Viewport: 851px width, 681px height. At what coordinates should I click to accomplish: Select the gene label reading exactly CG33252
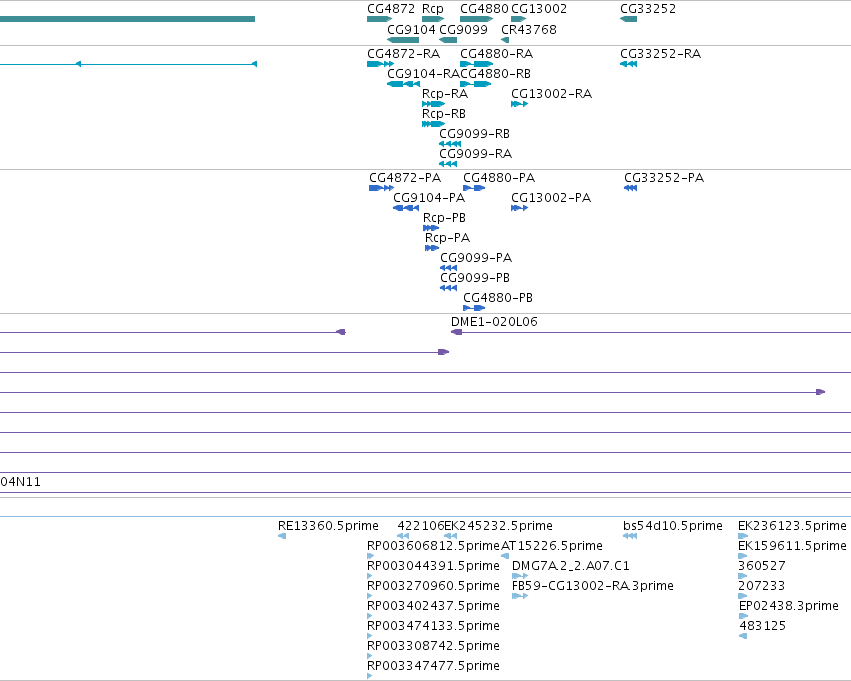[x=648, y=9]
